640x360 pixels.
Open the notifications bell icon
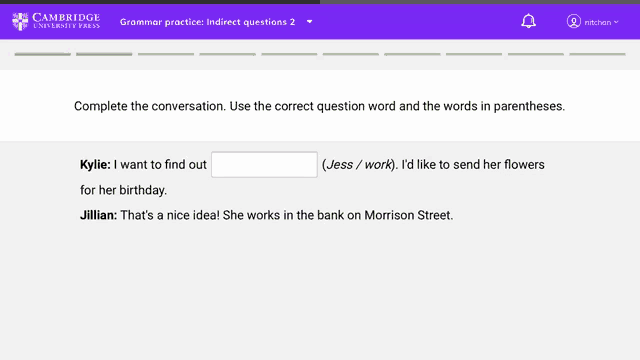[x=528, y=21]
